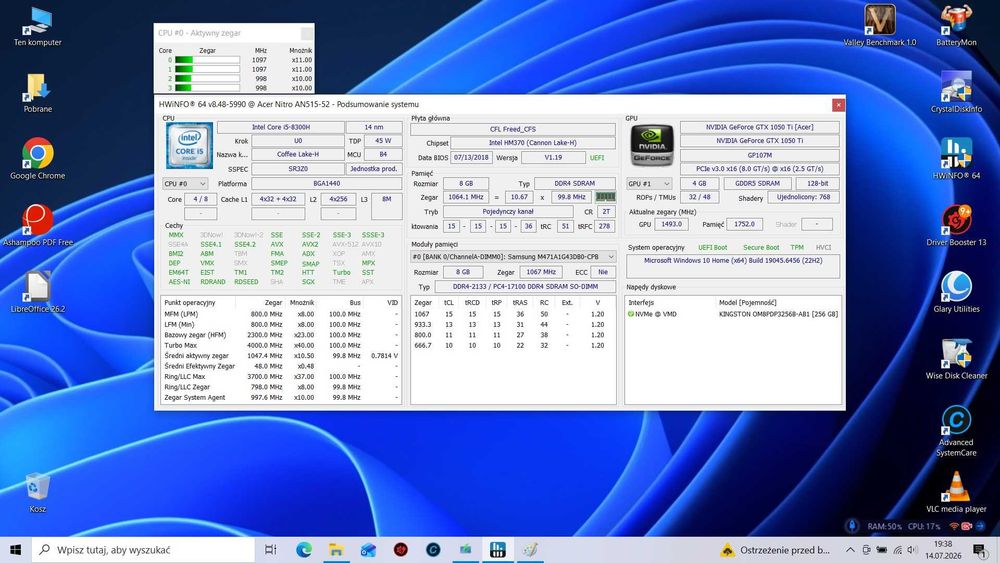Image resolution: width=1000 pixels, height=563 pixels.
Task: Open LibreOffice 26.2 desktop icon
Action: pyautogui.click(x=38, y=292)
